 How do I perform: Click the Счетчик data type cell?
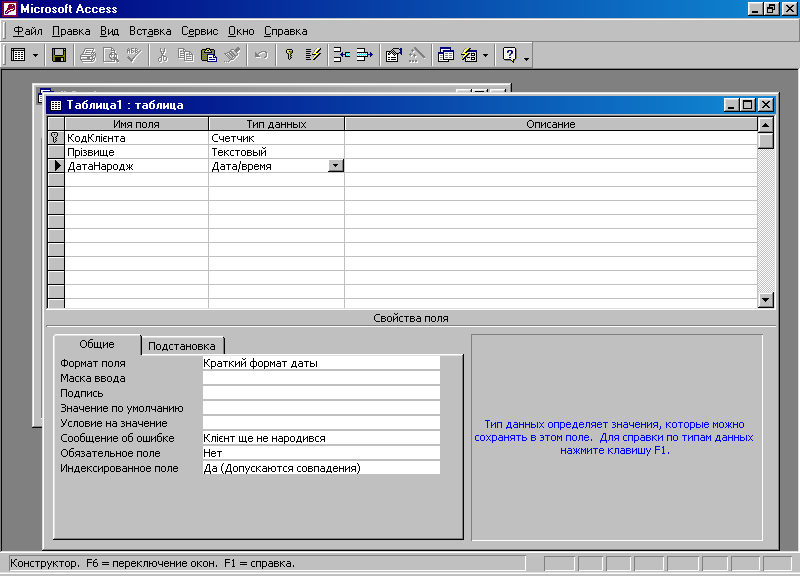pos(276,138)
